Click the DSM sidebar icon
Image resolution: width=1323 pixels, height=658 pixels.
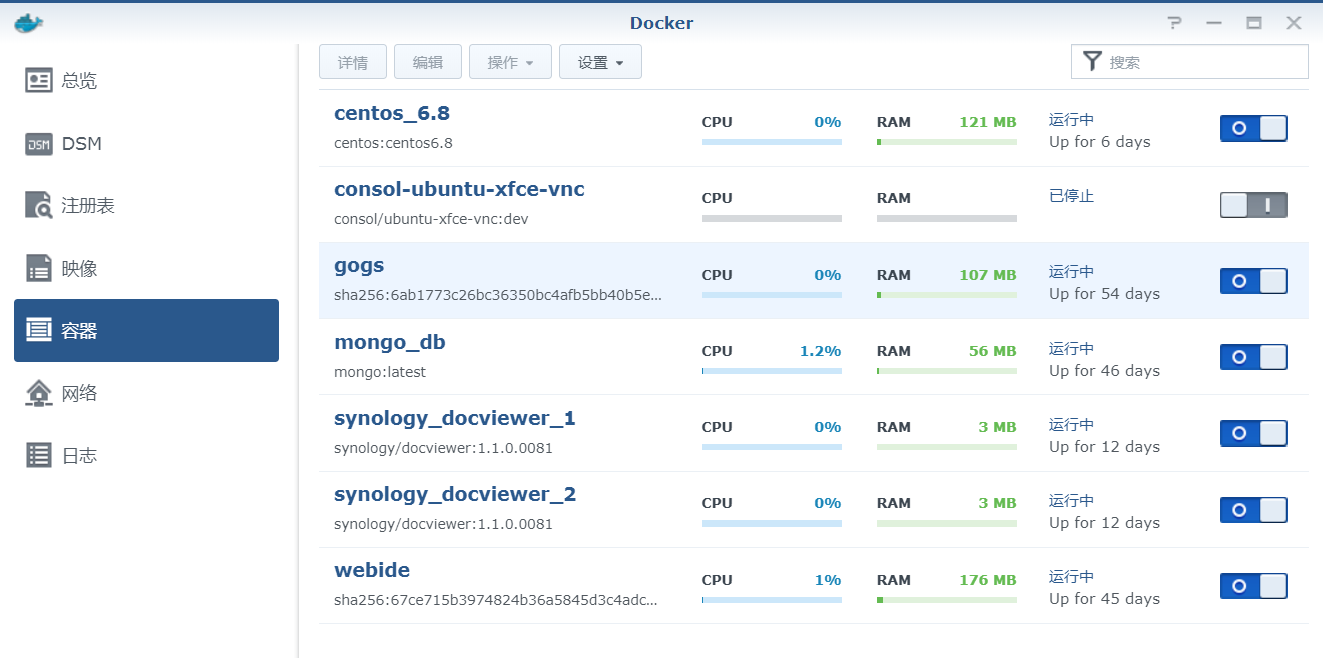[x=39, y=144]
